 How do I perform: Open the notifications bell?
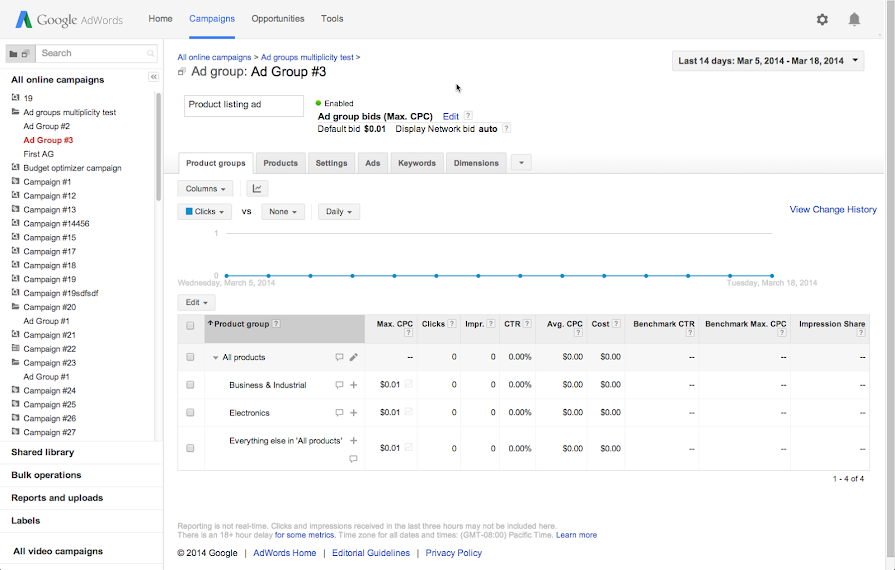(x=854, y=19)
